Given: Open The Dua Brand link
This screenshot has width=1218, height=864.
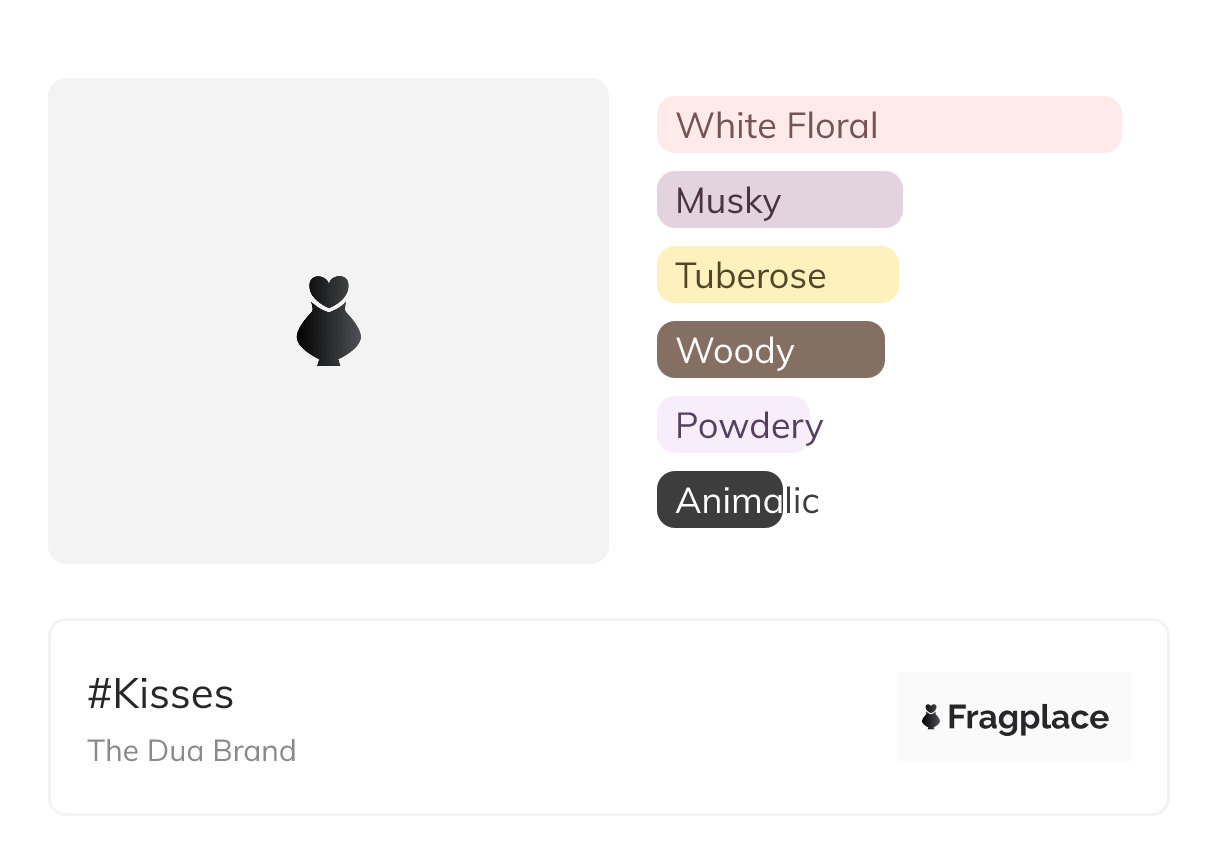Looking at the screenshot, I should pos(191,750).
